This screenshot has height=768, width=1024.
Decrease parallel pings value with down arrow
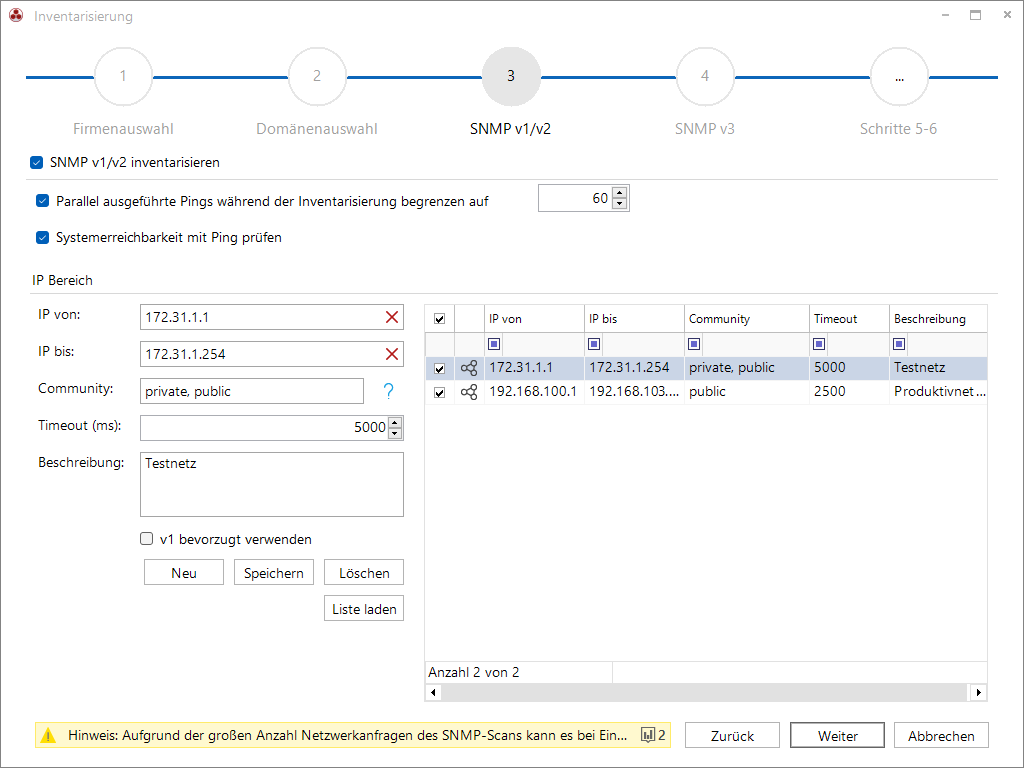pos(620,204)
